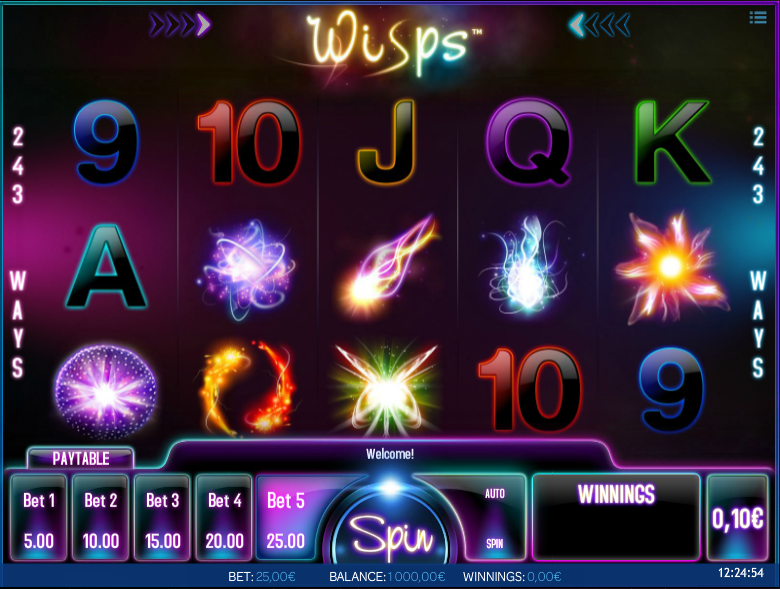This screenshot has width=780, height=589.
Task: Click the blue left-pointing arrows indicator
Action: (x=599, y=24)
